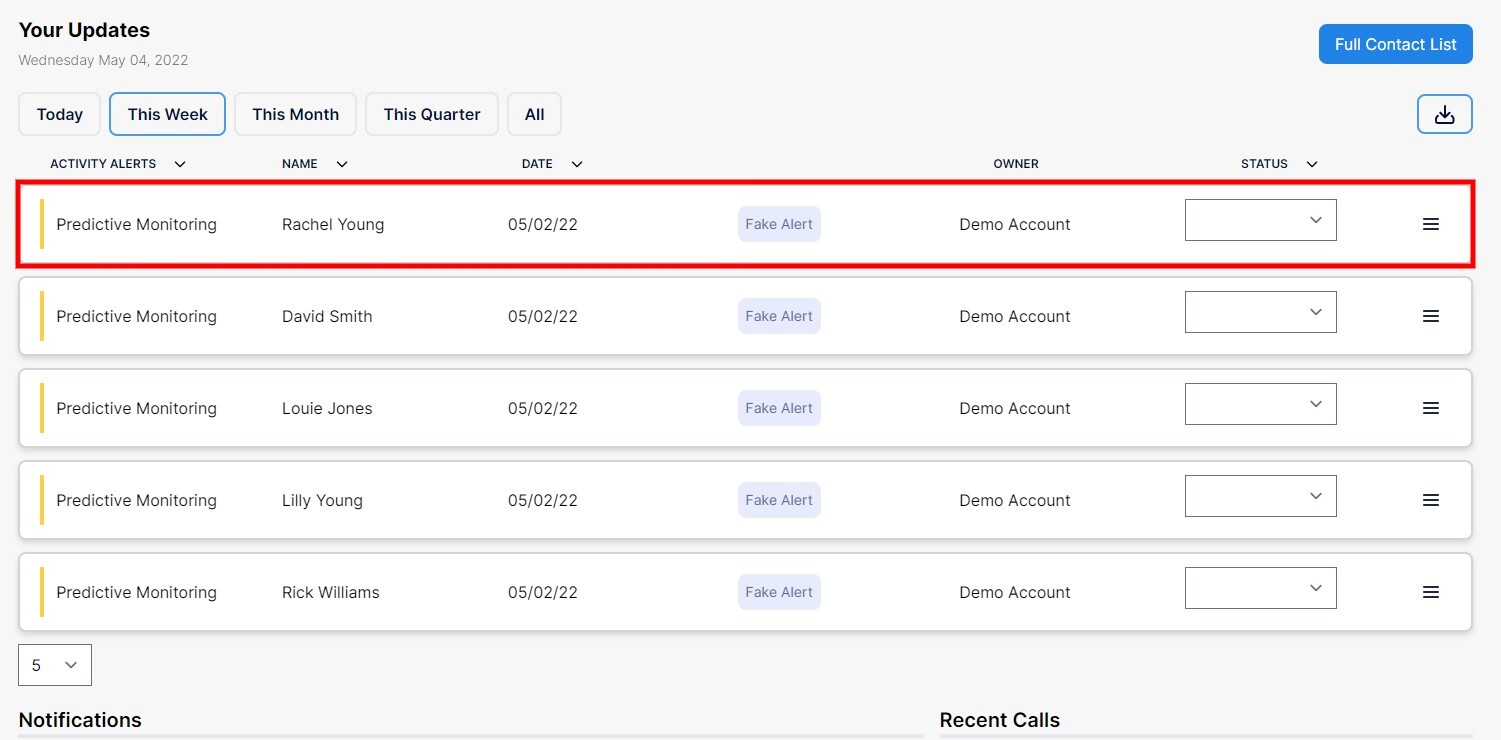Click the download/export icon
Image resolution: width=1501 pixels, height=740 pixels.
1444,114
